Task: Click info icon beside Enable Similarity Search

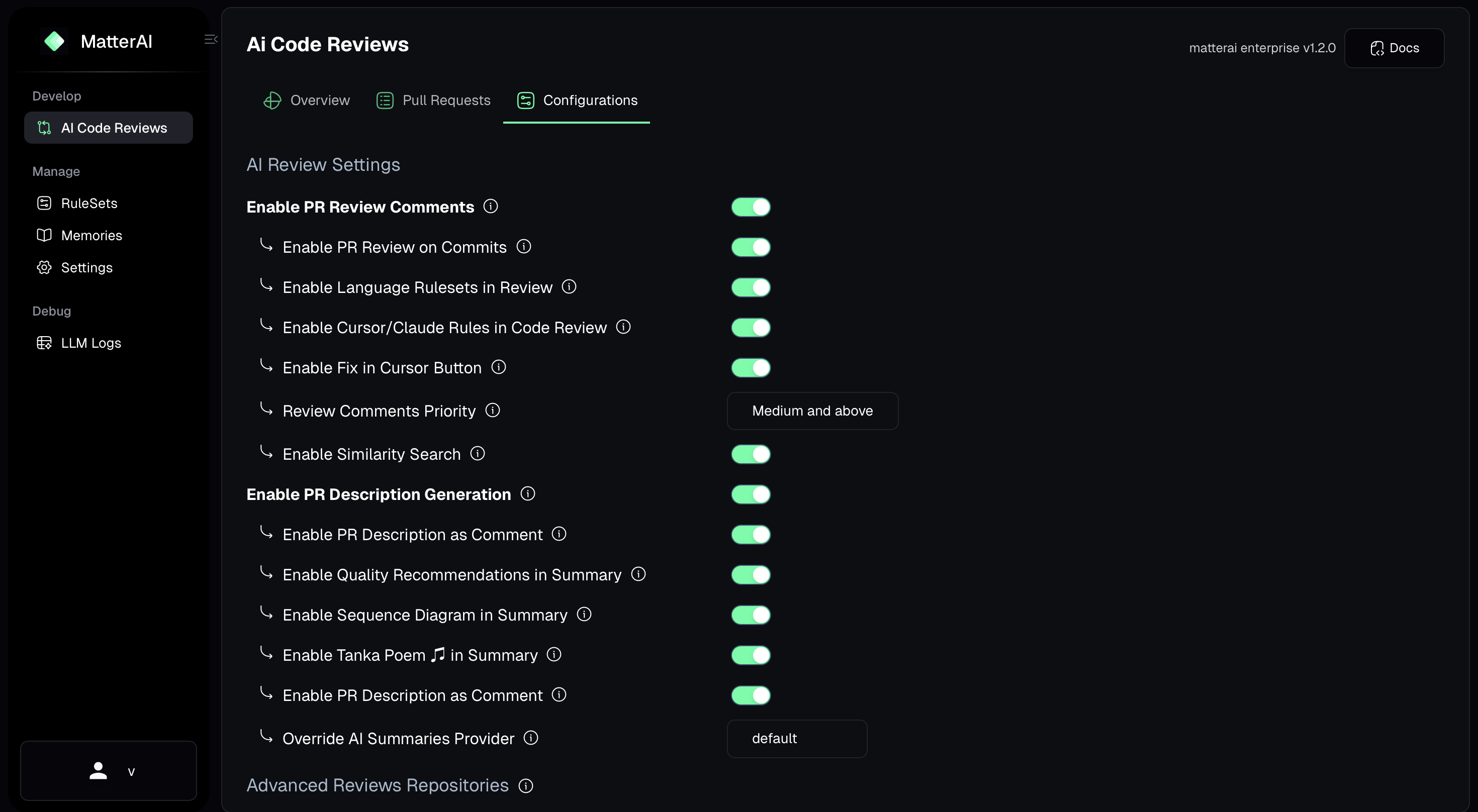Action: point(478,454)
